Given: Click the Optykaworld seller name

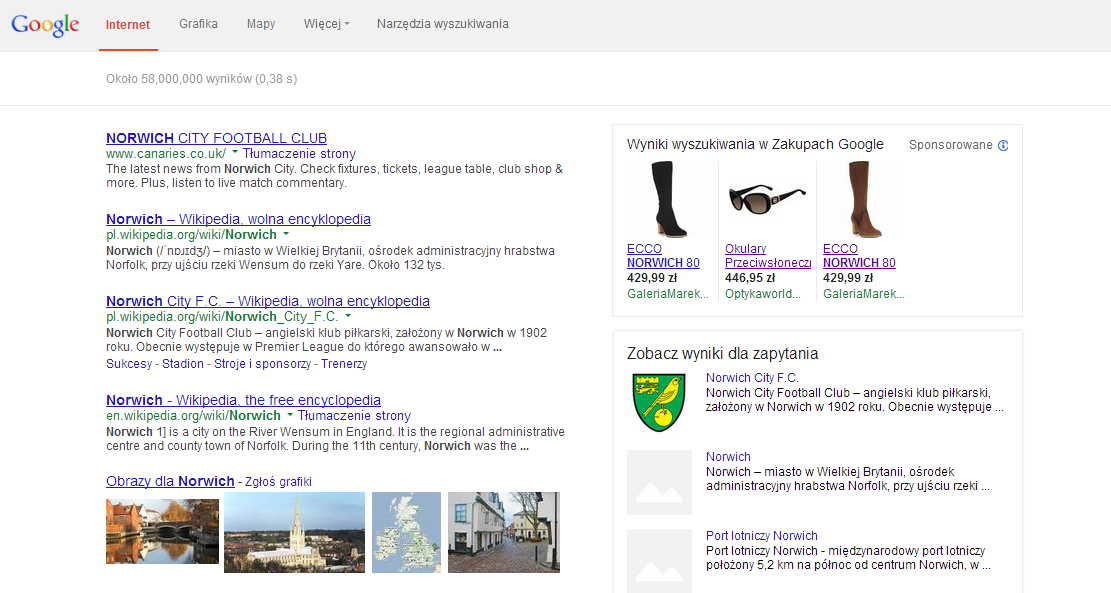Looking at the screenshot, I should pos(763,293).
